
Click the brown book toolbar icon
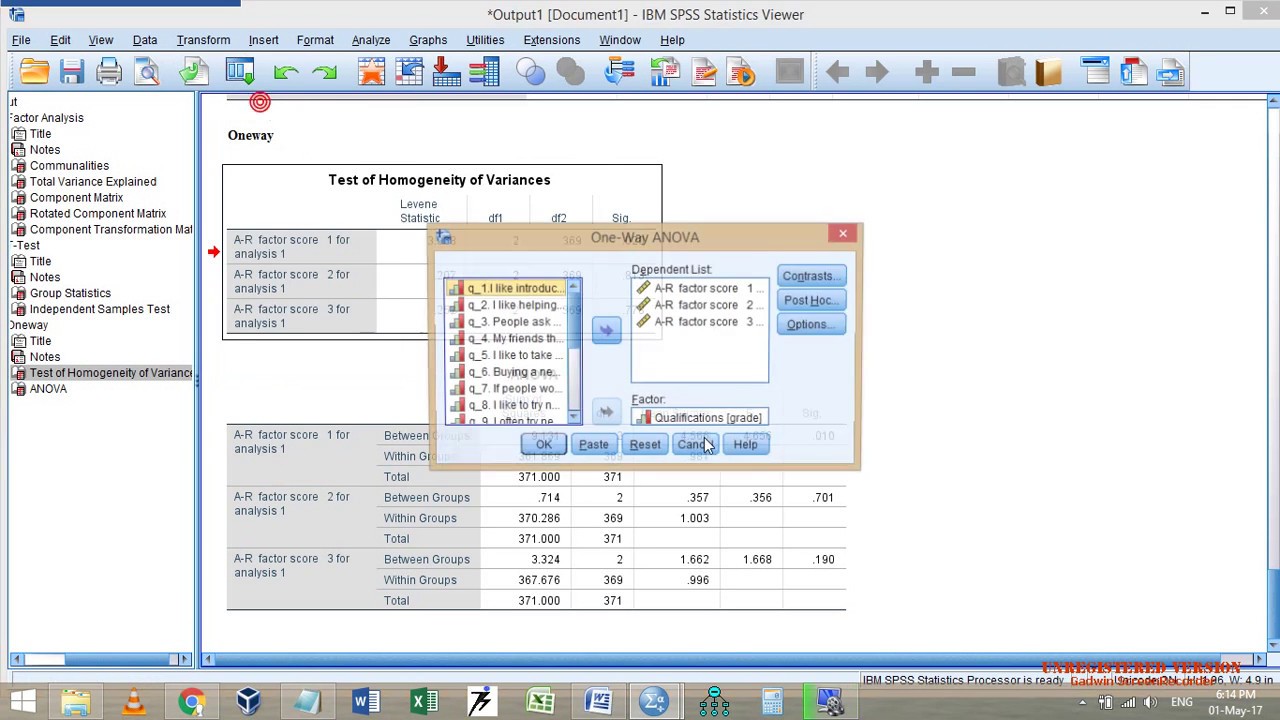(x=1048, y=72)
